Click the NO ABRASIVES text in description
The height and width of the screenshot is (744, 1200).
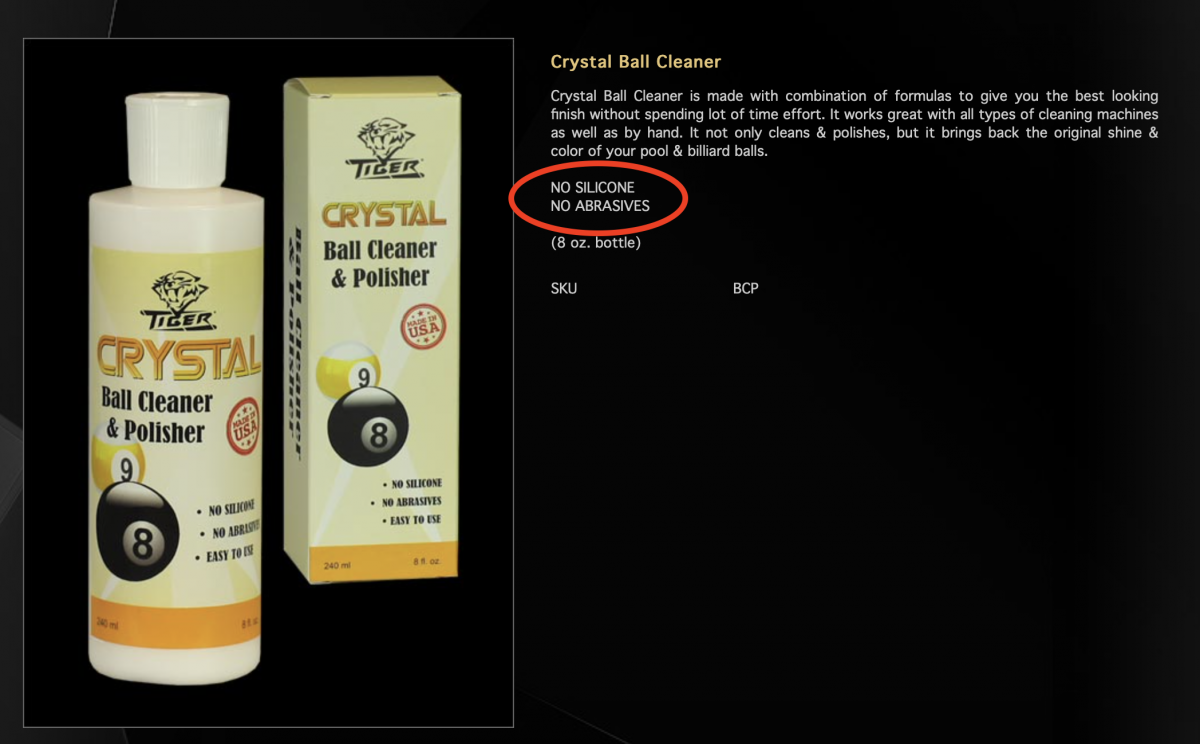pyautogui.click(x=600, y=206)
